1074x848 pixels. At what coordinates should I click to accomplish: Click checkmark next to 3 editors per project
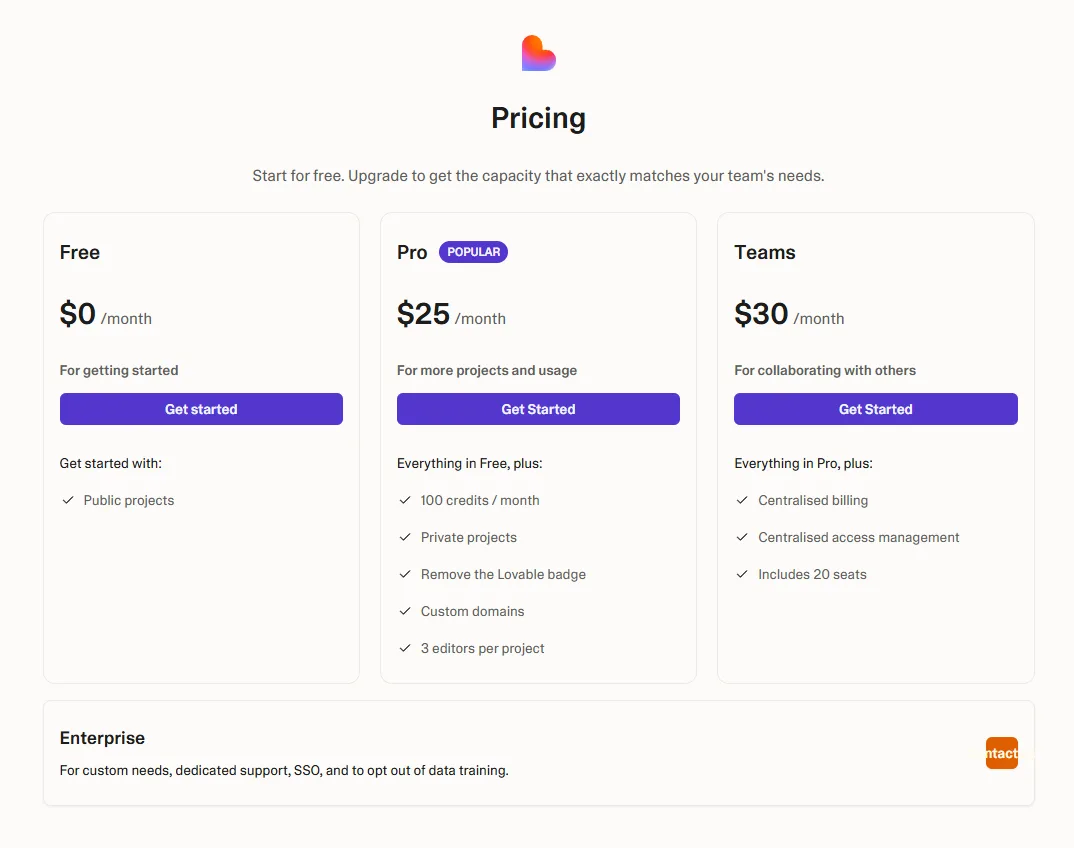(x=405, y=648)
